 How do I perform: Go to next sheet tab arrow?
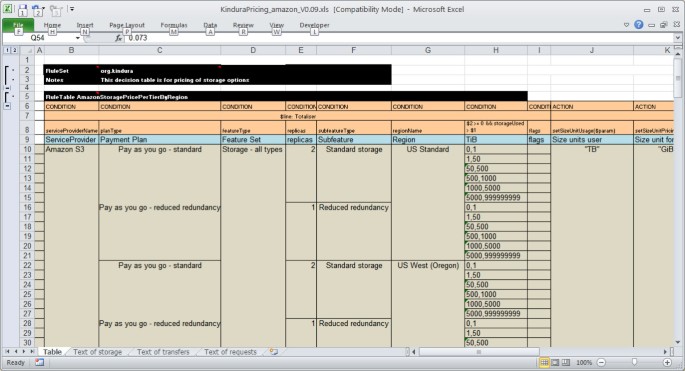coord(24,351)
